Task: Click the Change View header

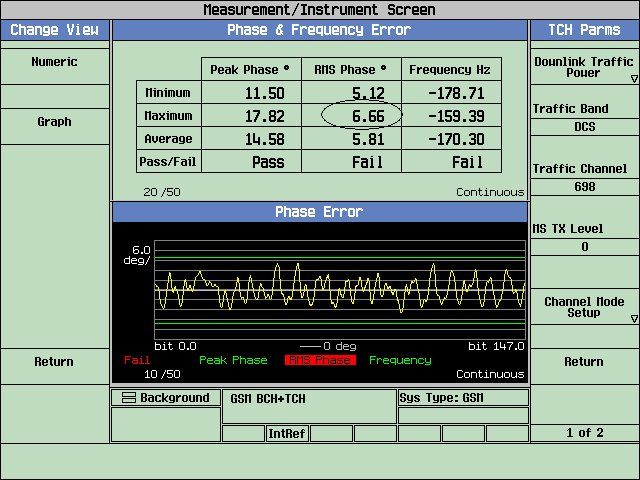Action: coord(55,30)
